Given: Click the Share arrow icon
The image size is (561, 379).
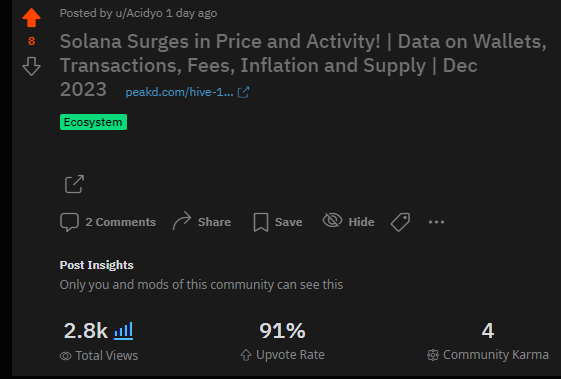Looking at the screenshot, I should [x=182, y=221].
